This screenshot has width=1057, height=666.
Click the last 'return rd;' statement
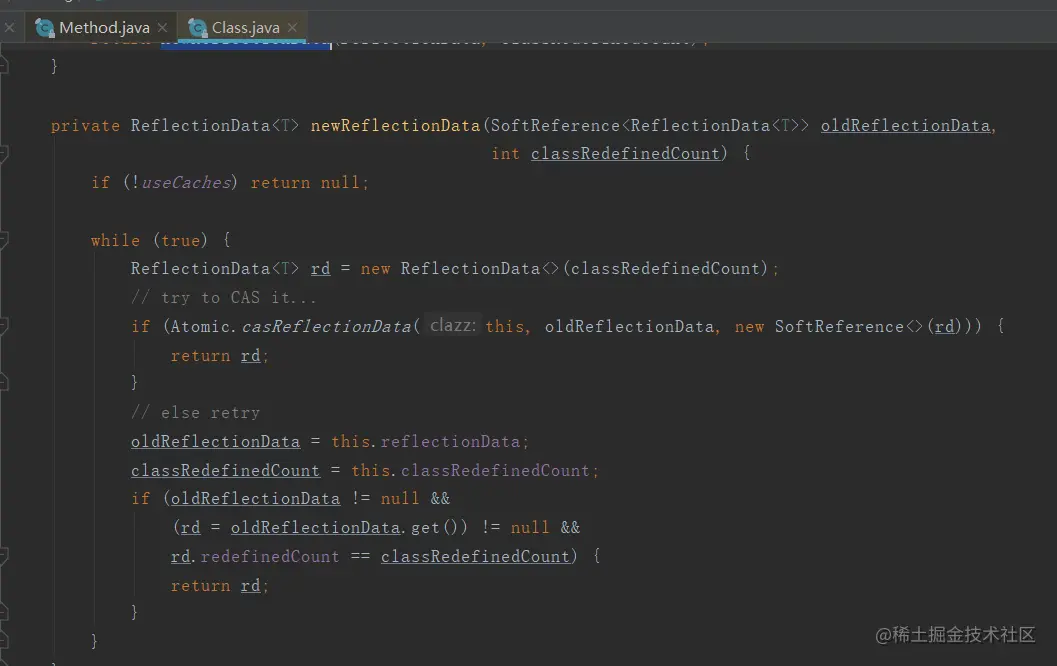219,586
